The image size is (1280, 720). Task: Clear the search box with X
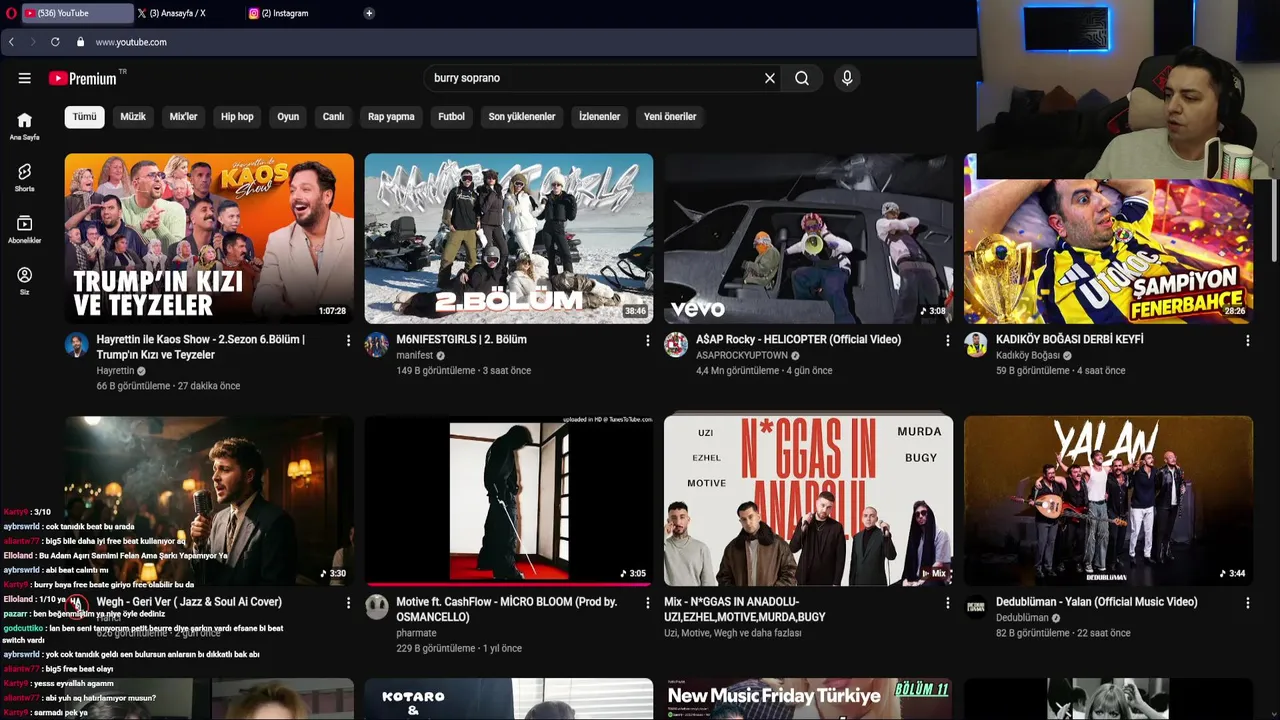tap(770, 78)
